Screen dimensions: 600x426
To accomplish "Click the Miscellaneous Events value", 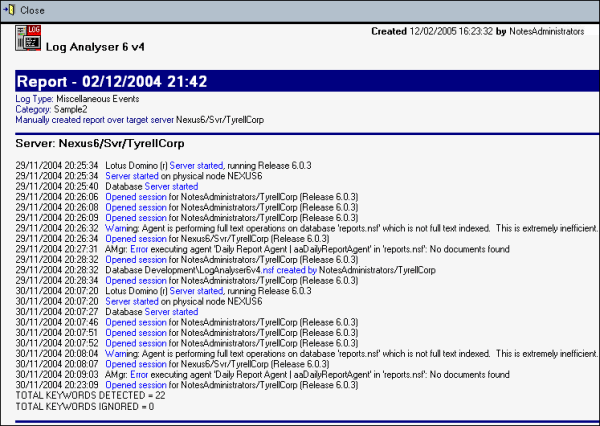I will pos(98,99).
